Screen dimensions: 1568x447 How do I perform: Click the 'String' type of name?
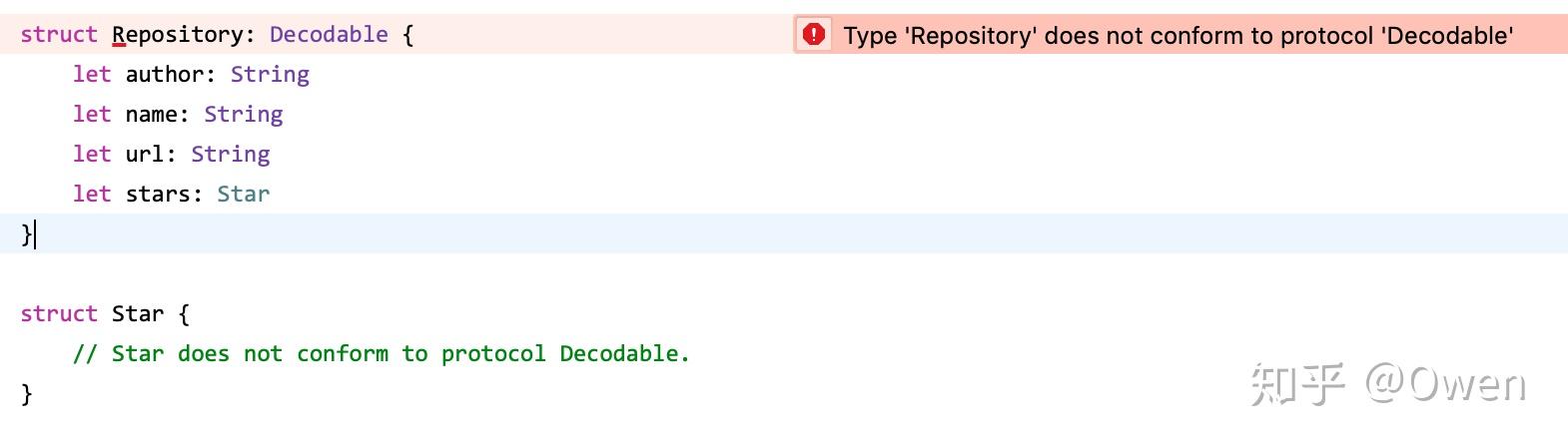click(244, 115)
